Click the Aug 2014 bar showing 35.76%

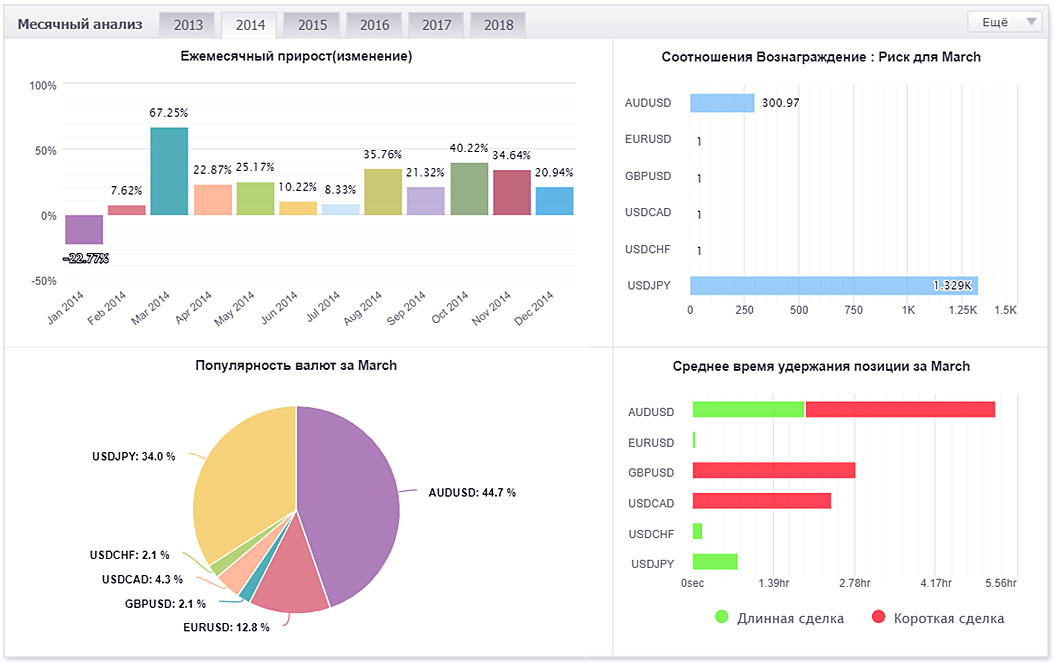[x=383, y=192]
